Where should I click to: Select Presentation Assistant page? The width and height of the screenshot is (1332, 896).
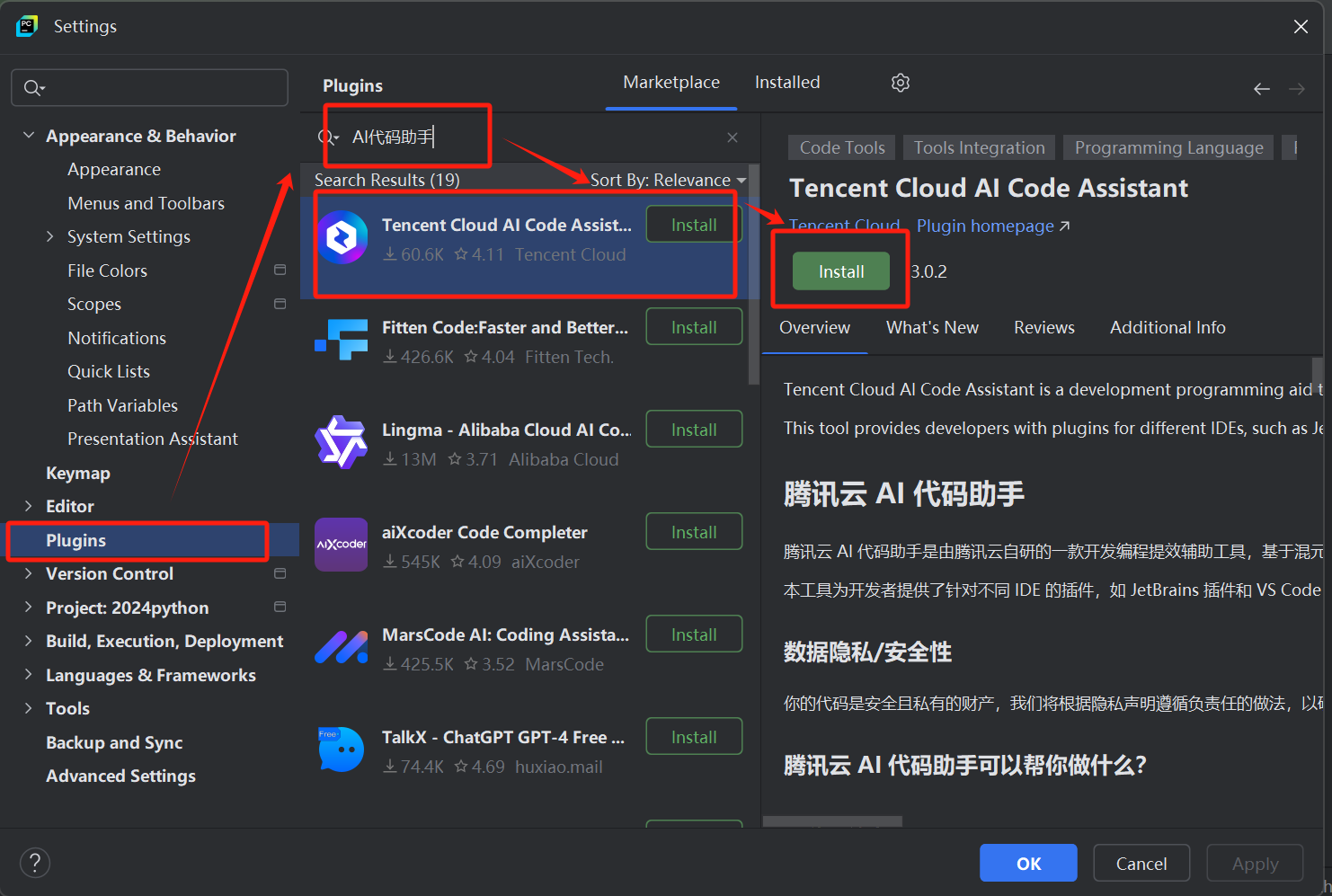153,439
